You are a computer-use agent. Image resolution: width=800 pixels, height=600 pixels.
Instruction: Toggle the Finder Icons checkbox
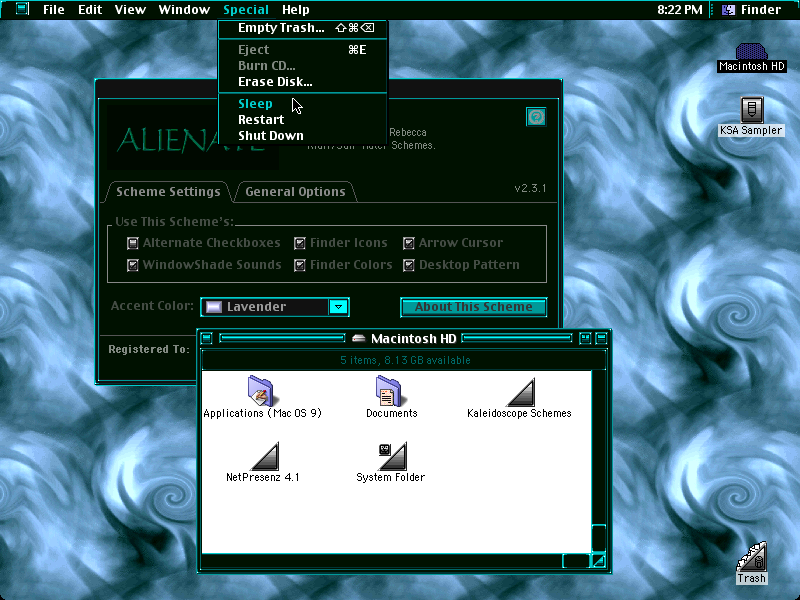tap(300, 243)
